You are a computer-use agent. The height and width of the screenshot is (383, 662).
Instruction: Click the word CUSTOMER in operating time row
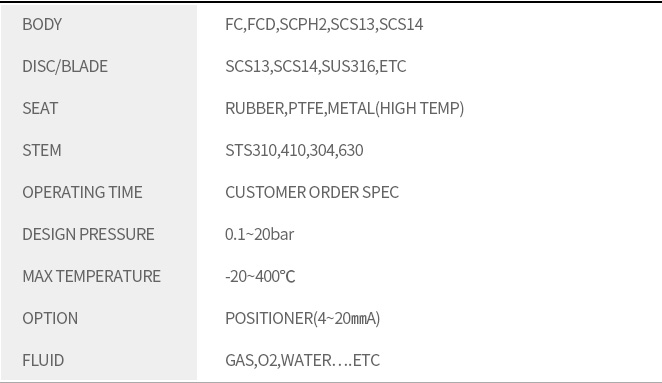pos(265,192)
